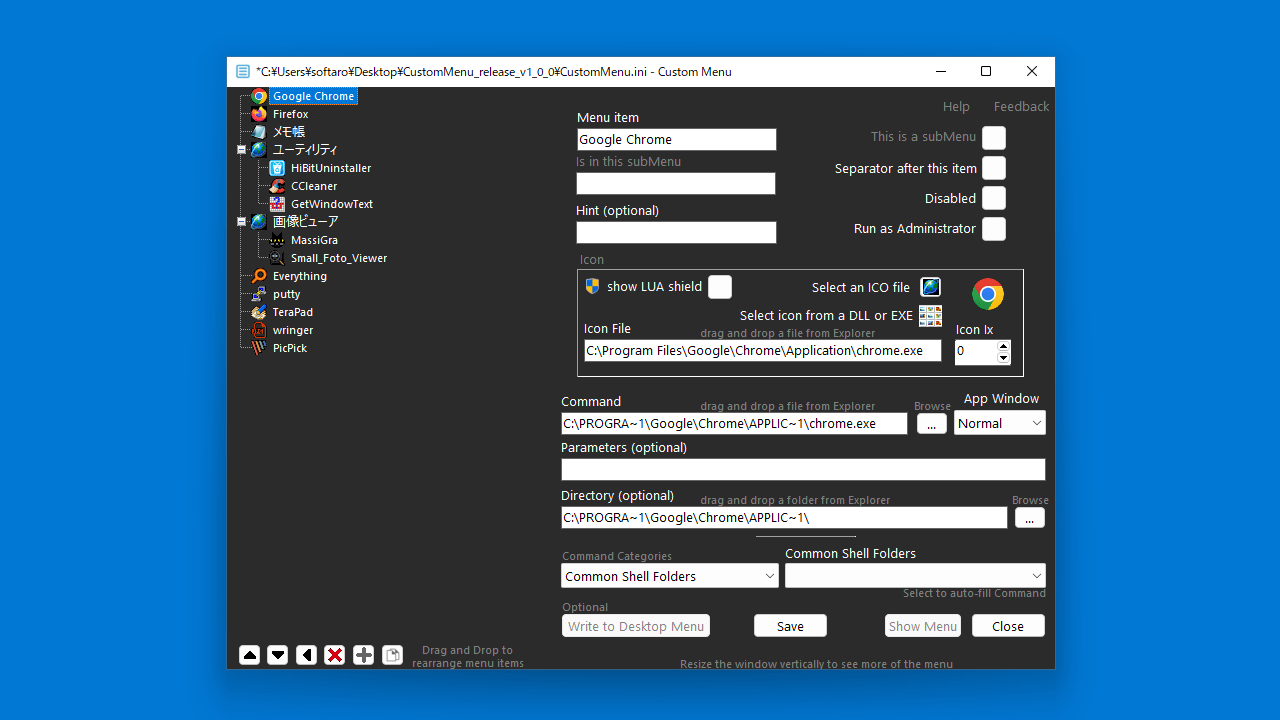Viewport: 1280px width, 720px height.
Task: Select the ユーティリティ tree item
Action: 305,150
